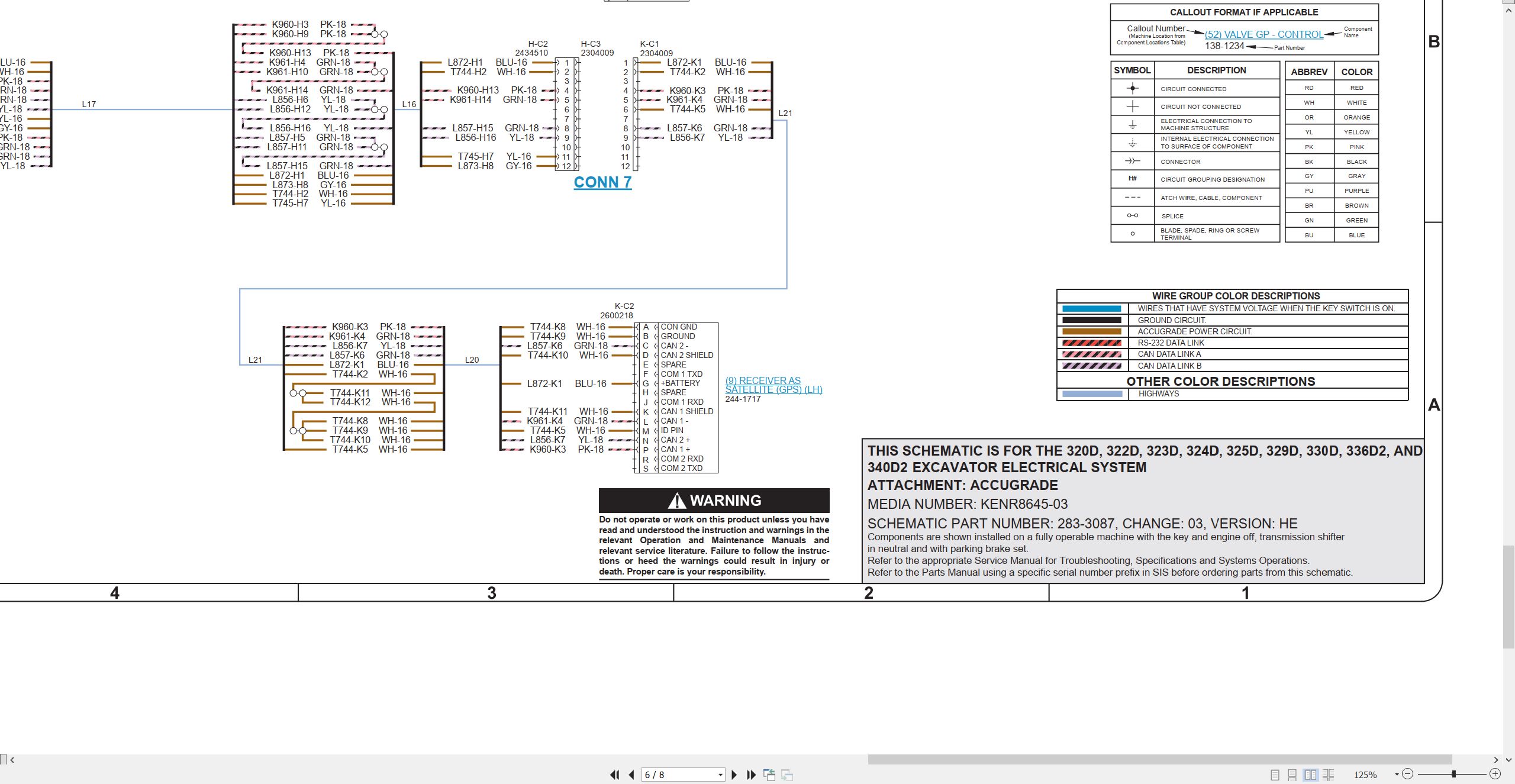The image size is (1515, 784).
Task: Click the horizontal scroll left arrow
Action: (x=12, y=760)
